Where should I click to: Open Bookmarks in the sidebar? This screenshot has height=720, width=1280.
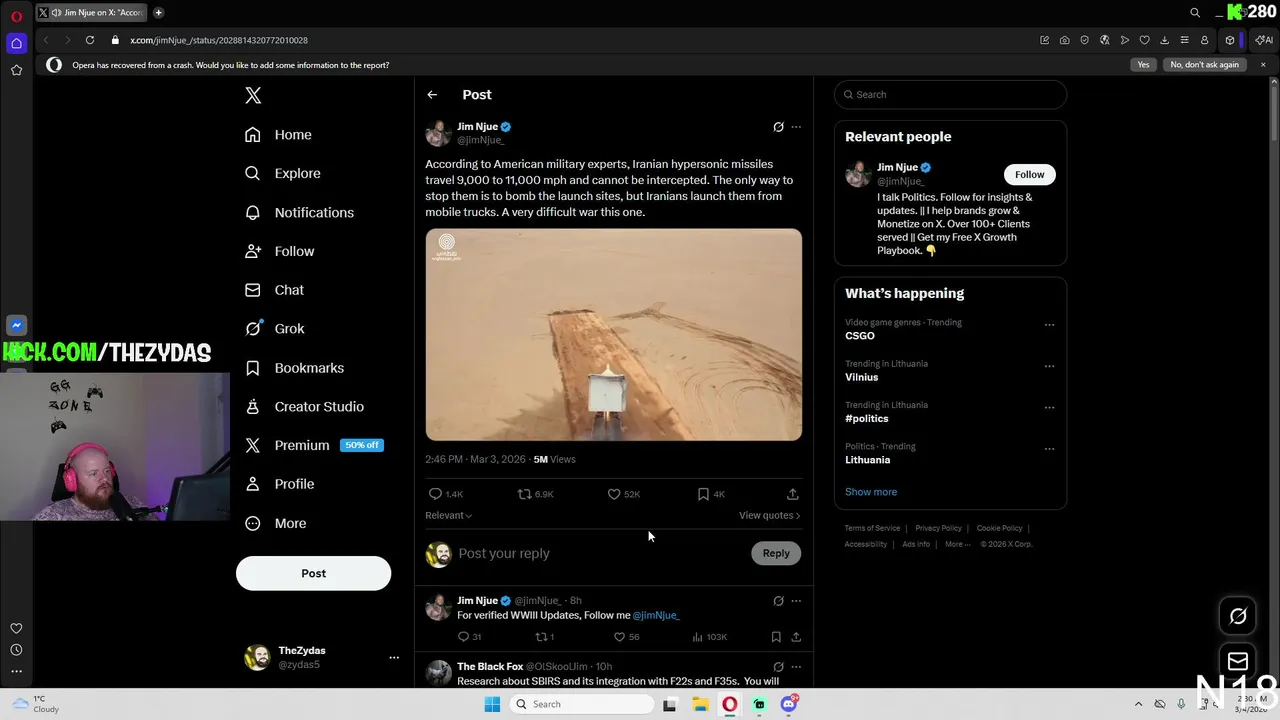tap(295, 368)
